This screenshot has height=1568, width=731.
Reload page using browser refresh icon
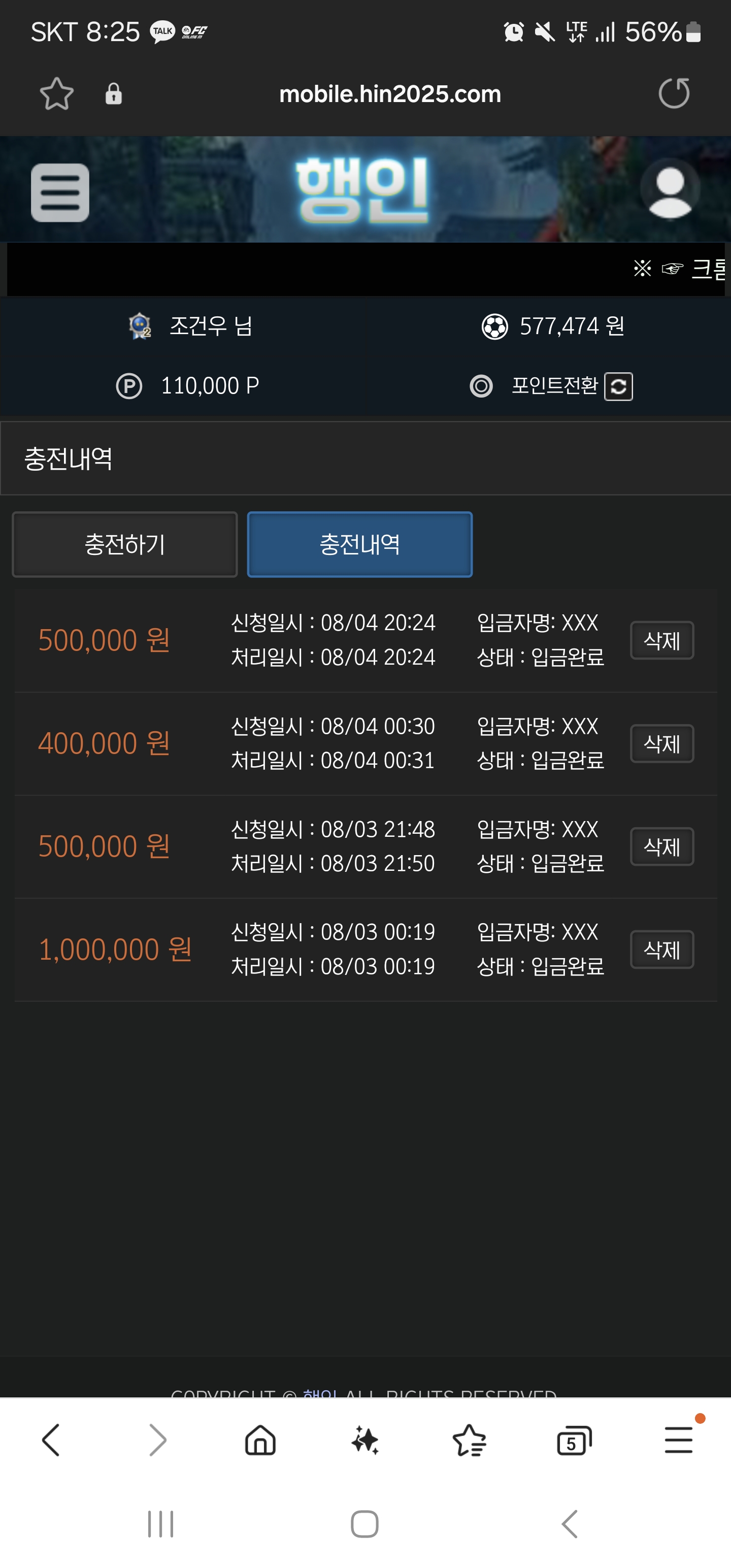pyautogui.click(x=674, y=93)
